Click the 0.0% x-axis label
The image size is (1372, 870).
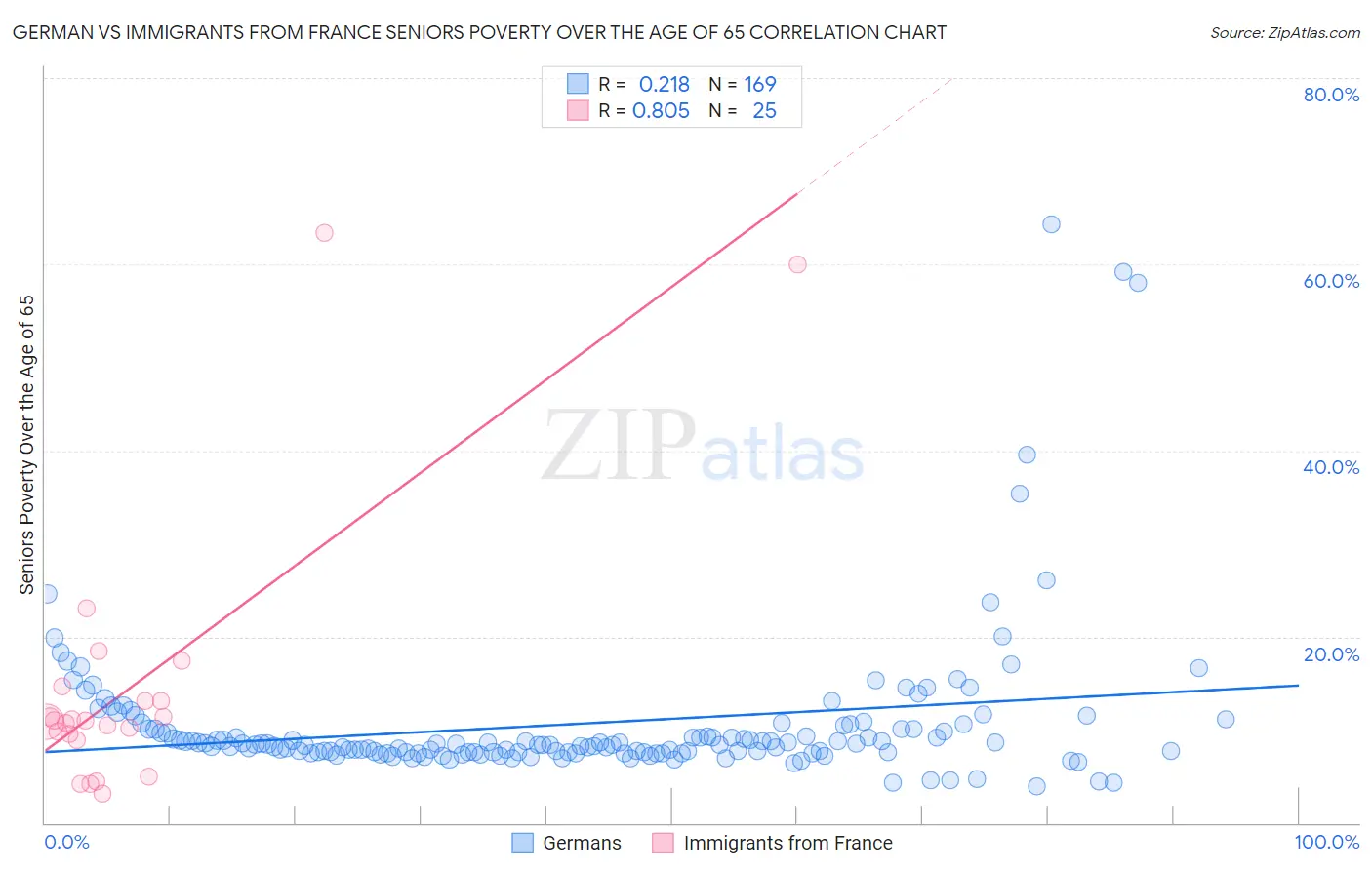(66, 842)
